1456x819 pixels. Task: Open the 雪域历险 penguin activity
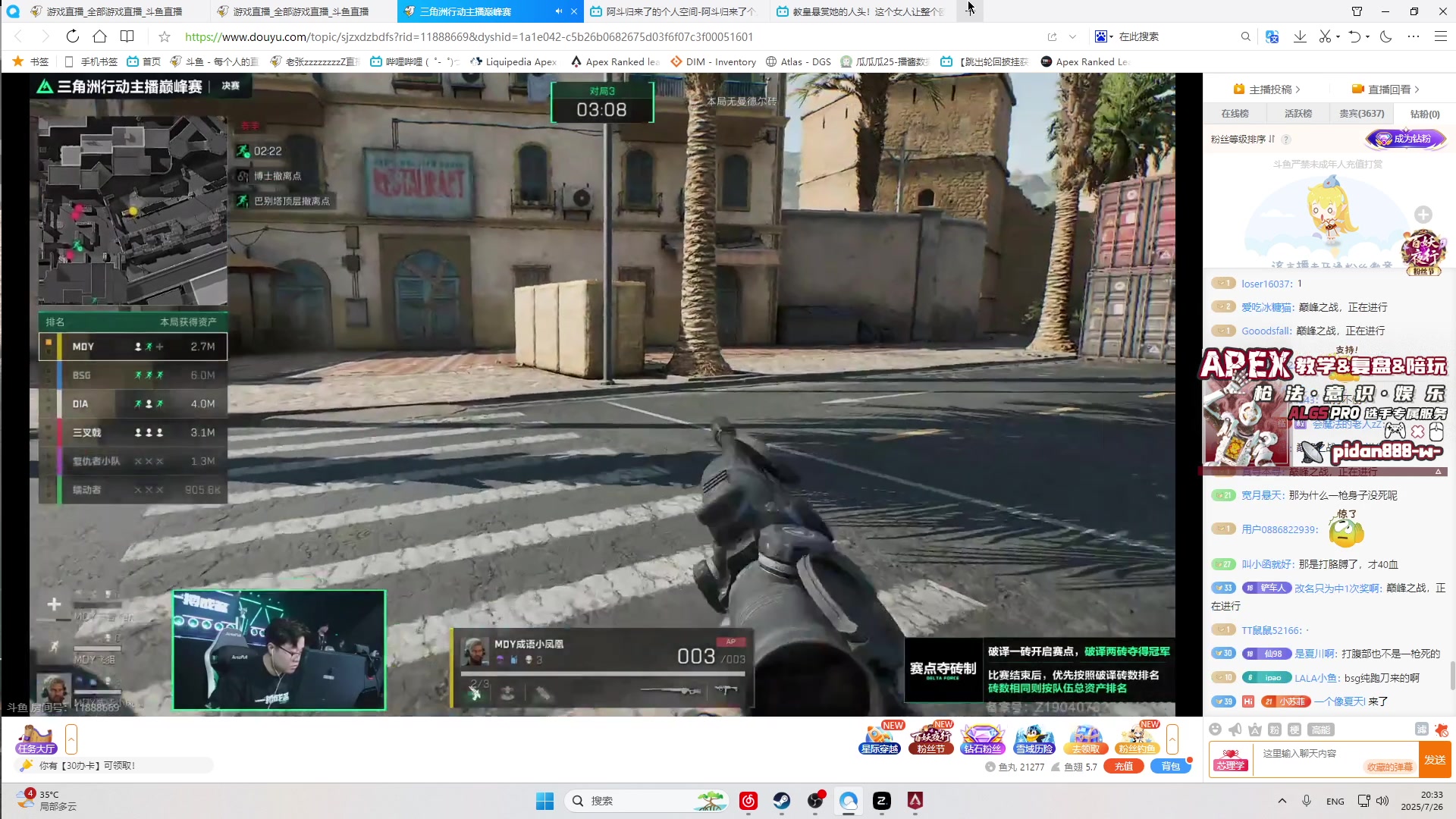pos(1034,739)
